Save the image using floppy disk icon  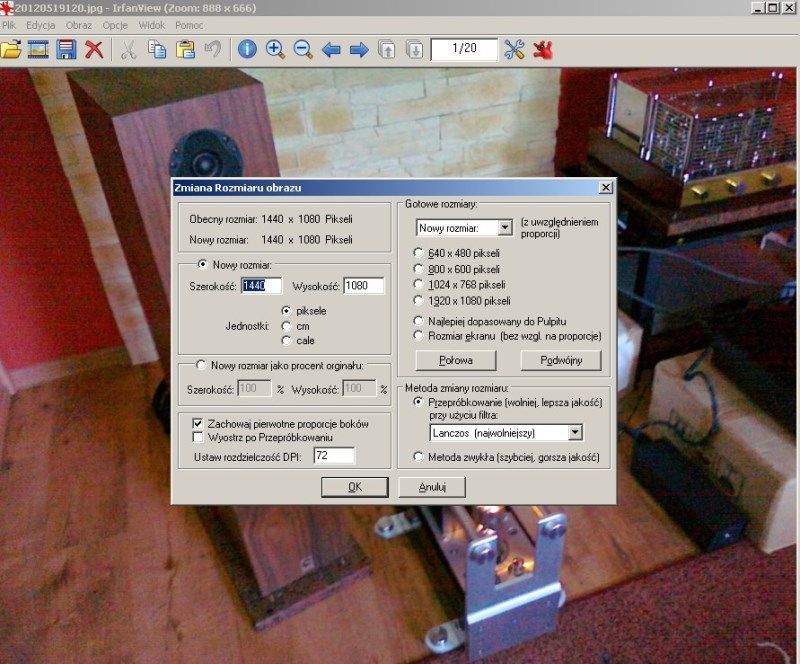click(66, 50)
